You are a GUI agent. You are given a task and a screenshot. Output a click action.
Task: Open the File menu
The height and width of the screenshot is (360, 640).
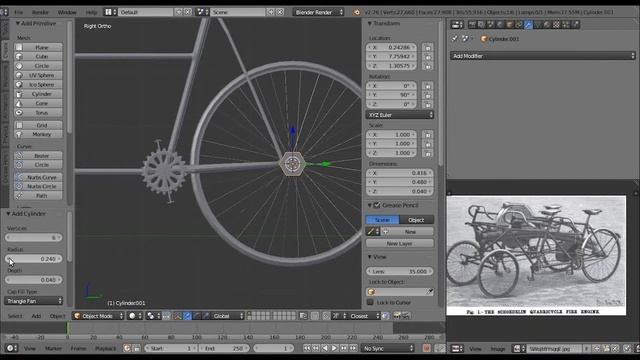pyautogui.click(x=19, y=12)
